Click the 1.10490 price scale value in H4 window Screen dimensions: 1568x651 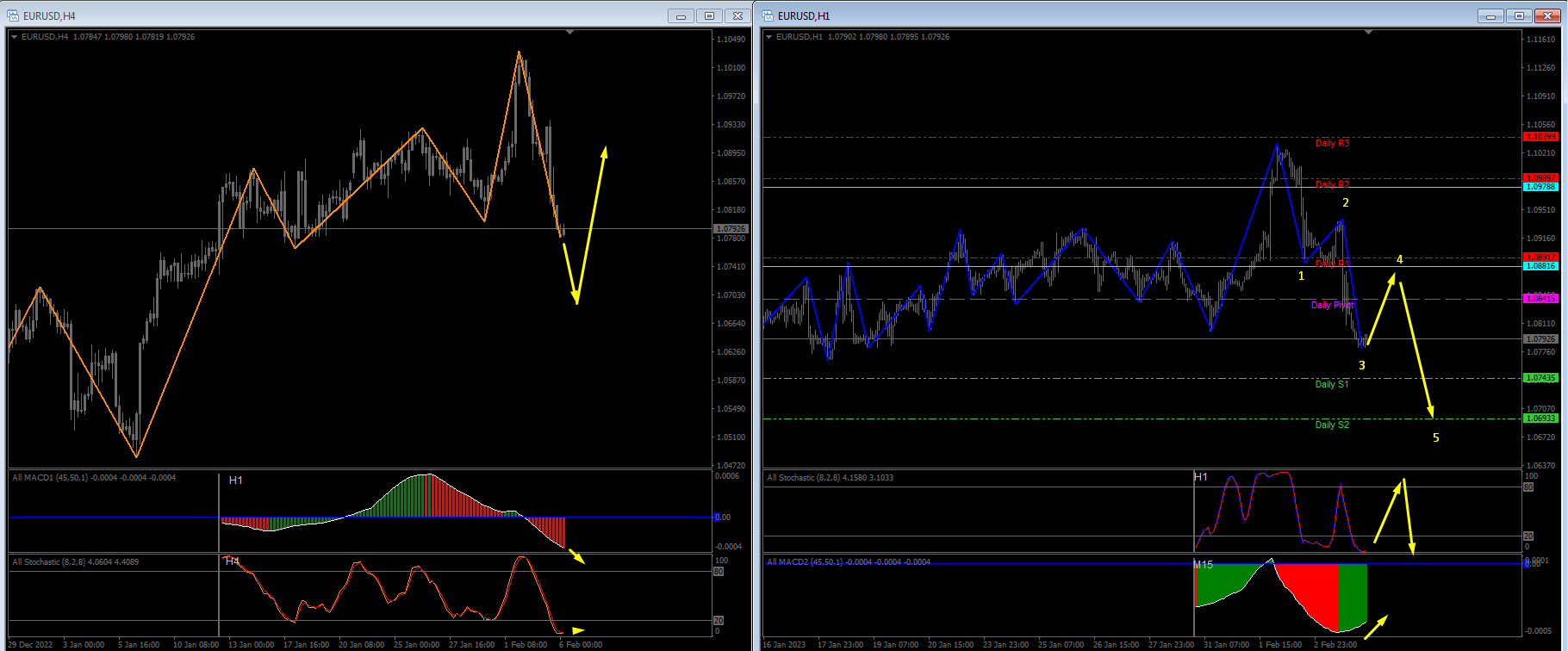731,40
